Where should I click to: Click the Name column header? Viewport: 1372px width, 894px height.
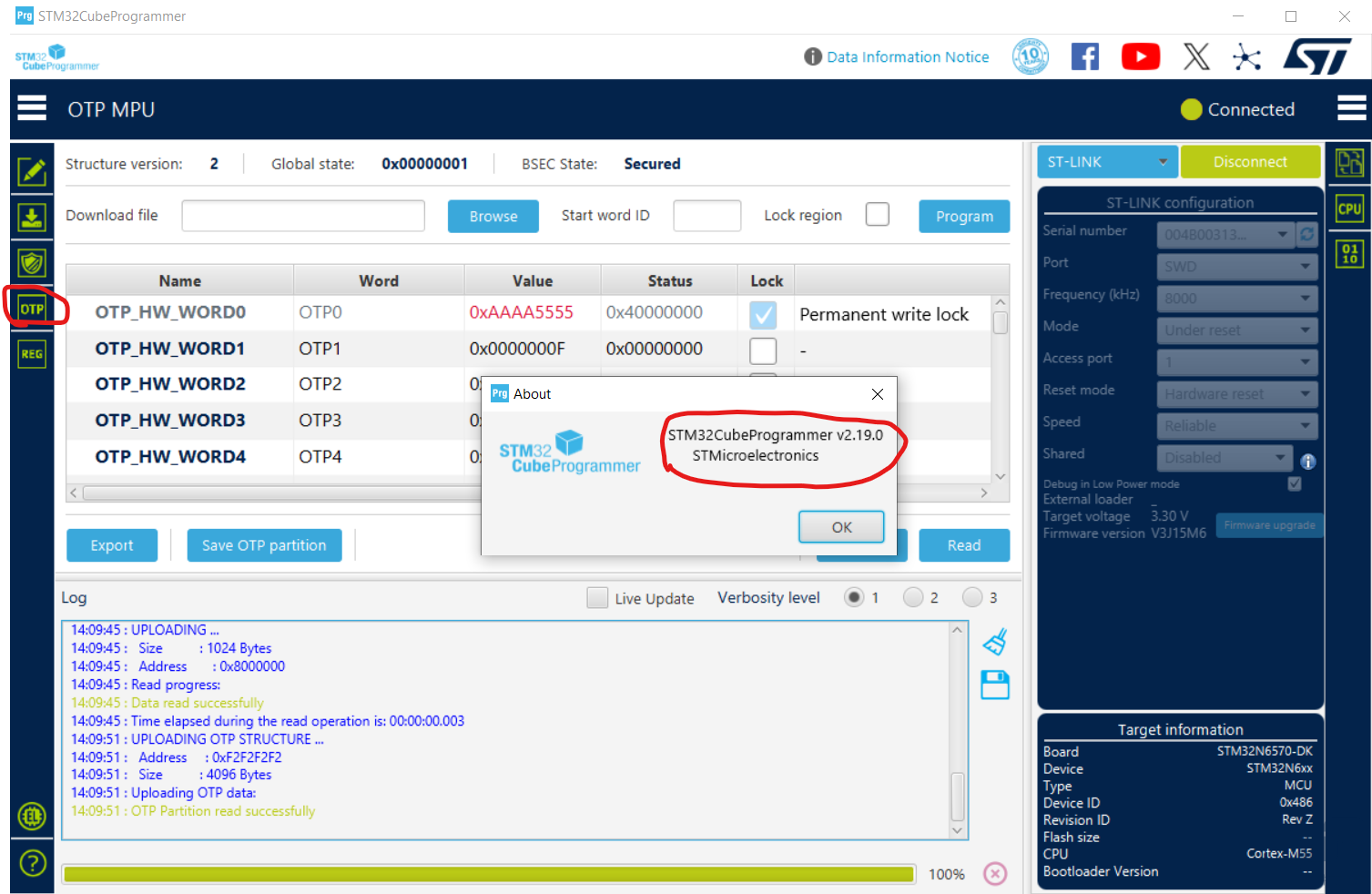tap(180, 281)
